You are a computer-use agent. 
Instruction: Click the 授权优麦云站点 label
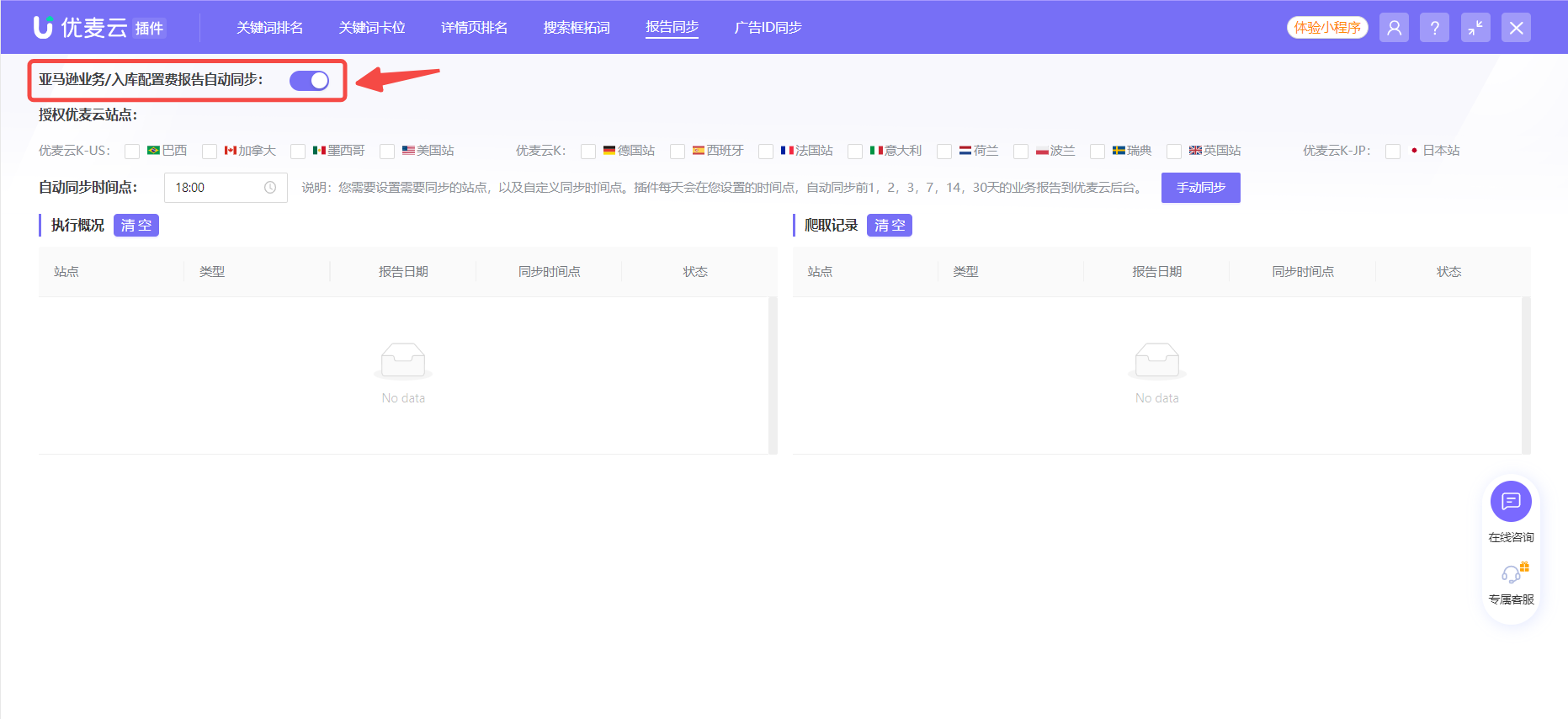(88, 115)
